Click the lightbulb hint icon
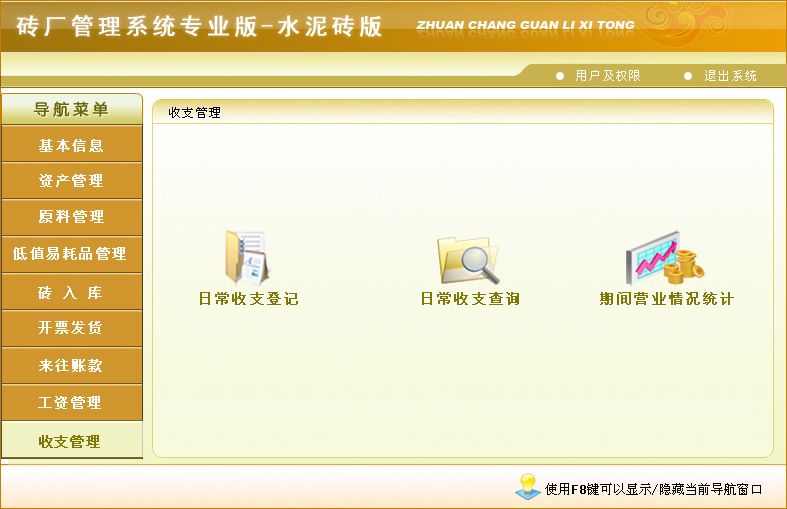 527,486
